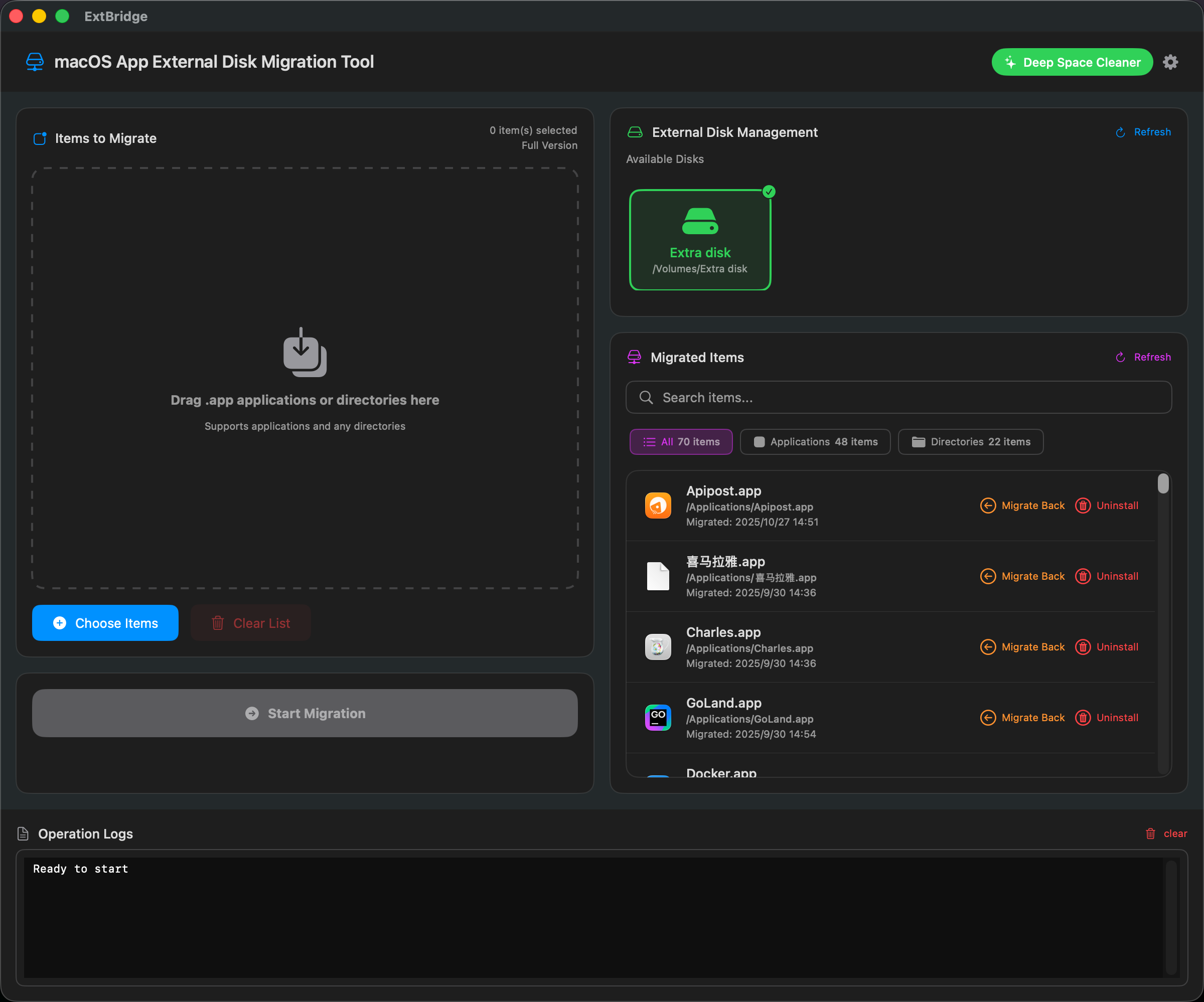This screenshot has height=1002, width=1204.
Task: Switch to All 70 items filter
Action: tap(681, 442)
